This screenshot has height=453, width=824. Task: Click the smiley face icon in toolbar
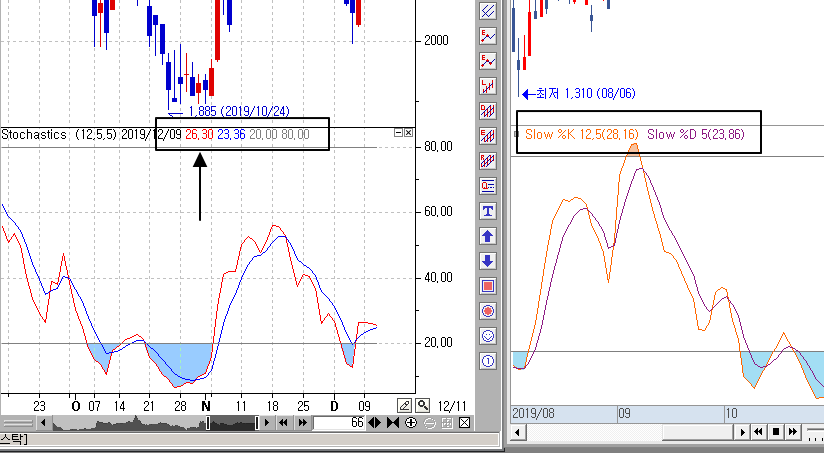488,336
